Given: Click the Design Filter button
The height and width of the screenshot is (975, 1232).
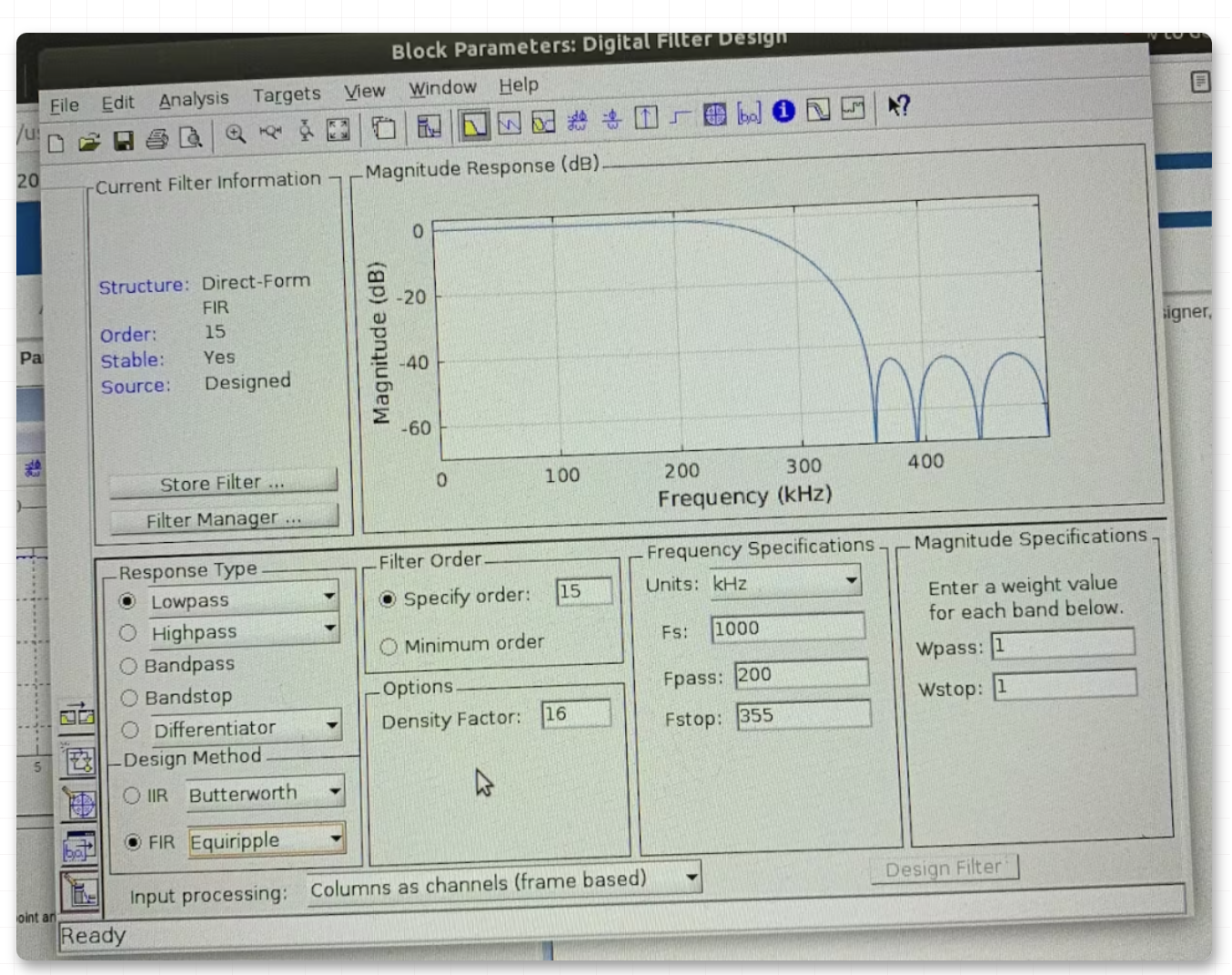Looking at the screenshot, I should (944, 869).
